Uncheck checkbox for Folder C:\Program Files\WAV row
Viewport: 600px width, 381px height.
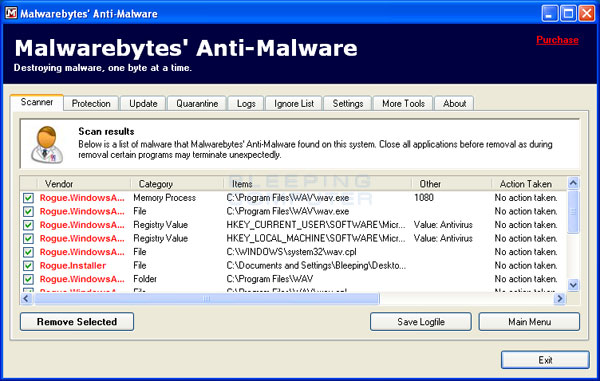[x=28, y=279]
